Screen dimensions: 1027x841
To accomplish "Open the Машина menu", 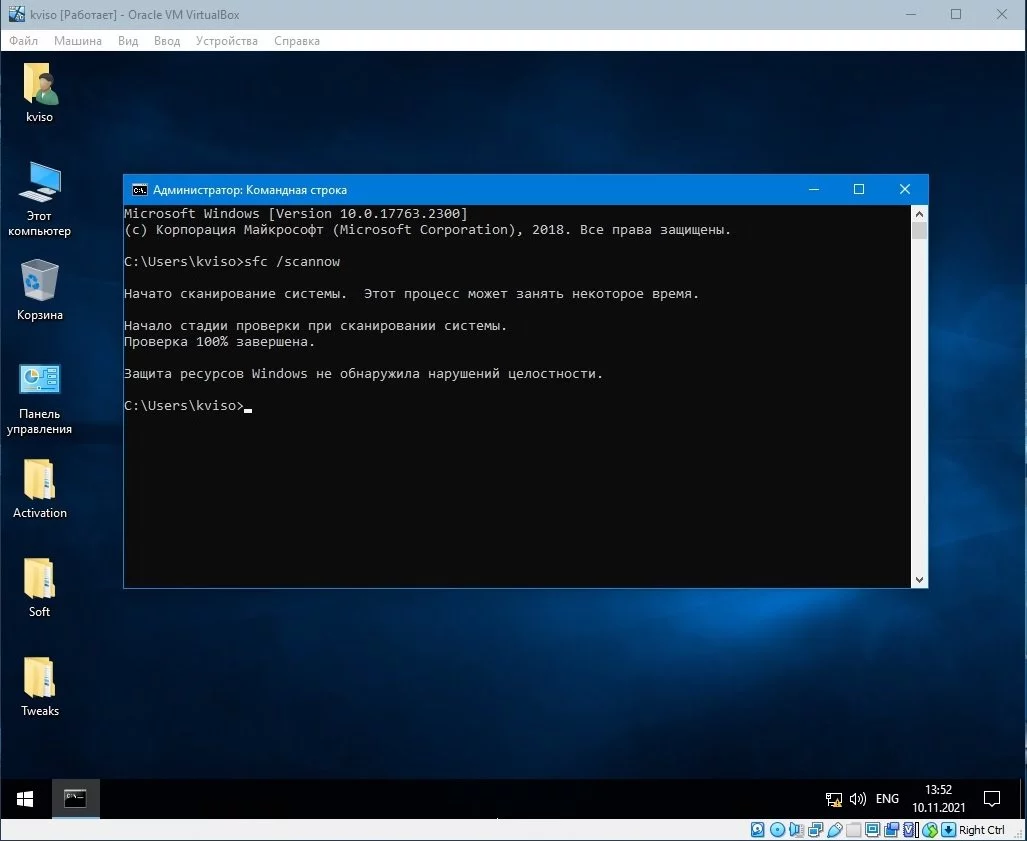I will tap(77, 41).
